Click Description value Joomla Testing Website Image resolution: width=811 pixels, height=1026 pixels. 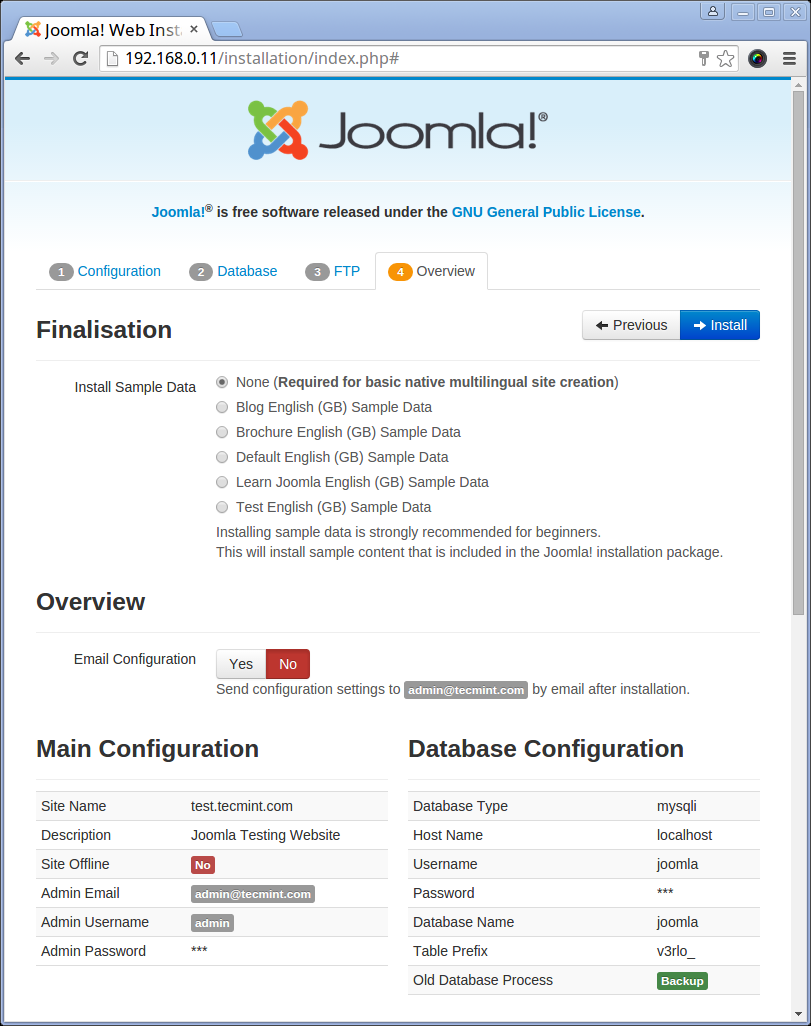tap(265, 835)
